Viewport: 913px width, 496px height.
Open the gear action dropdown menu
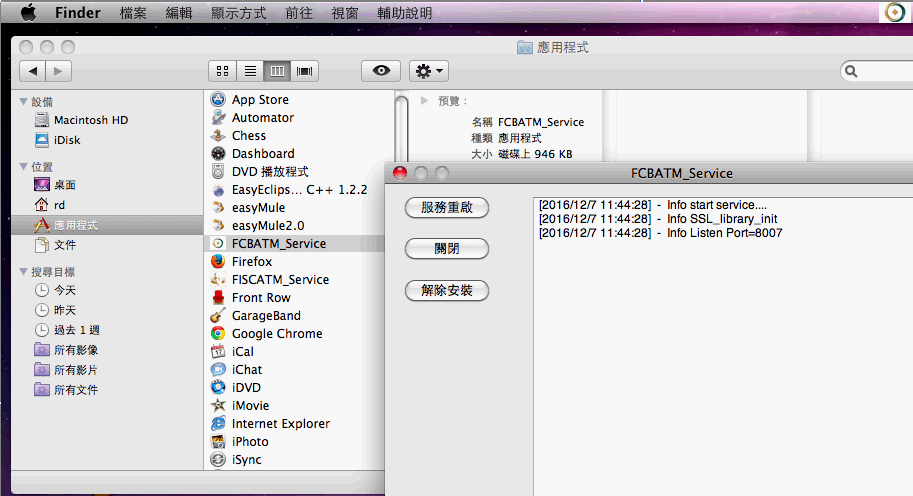coord(429,71)
